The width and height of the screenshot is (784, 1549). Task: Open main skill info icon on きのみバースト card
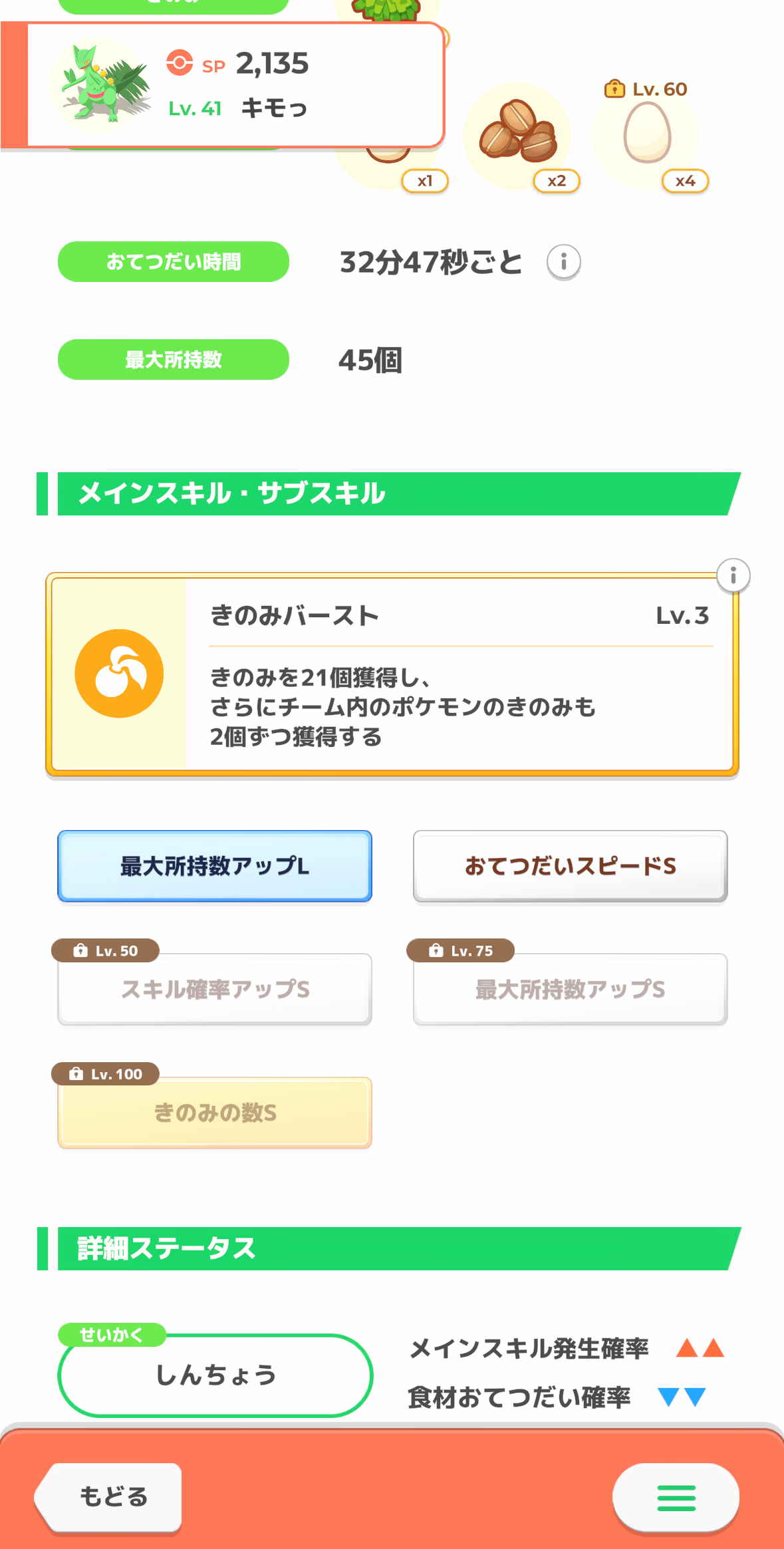point(733,575)
